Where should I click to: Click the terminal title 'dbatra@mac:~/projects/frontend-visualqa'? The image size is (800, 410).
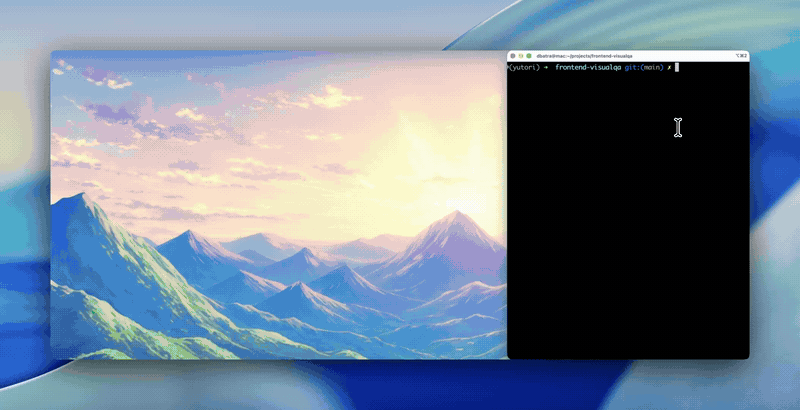pos(584,56)
